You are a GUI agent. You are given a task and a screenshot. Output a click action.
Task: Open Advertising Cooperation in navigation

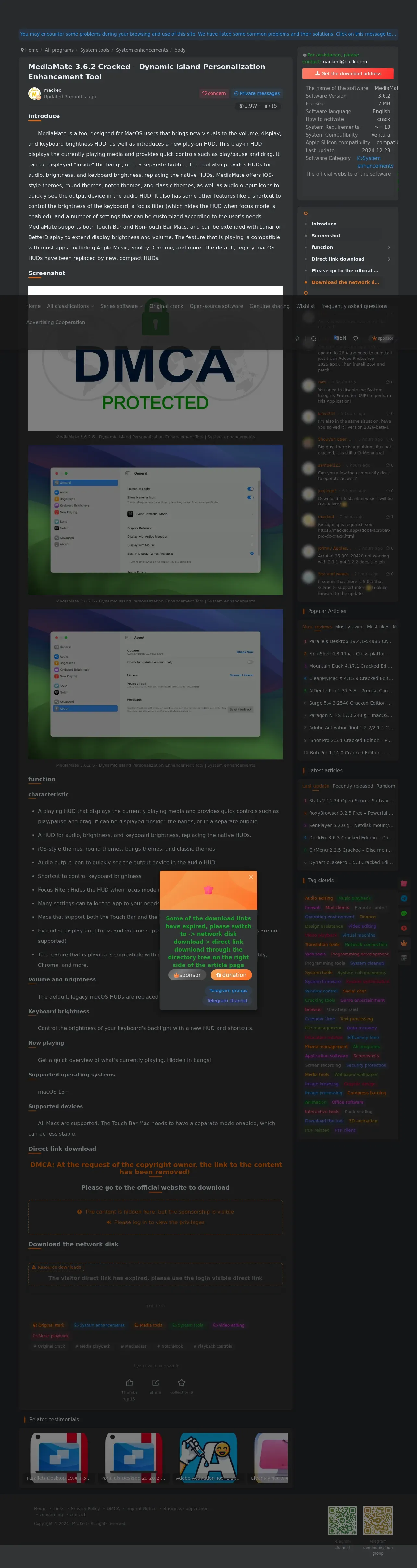click(x=56, y=322)
